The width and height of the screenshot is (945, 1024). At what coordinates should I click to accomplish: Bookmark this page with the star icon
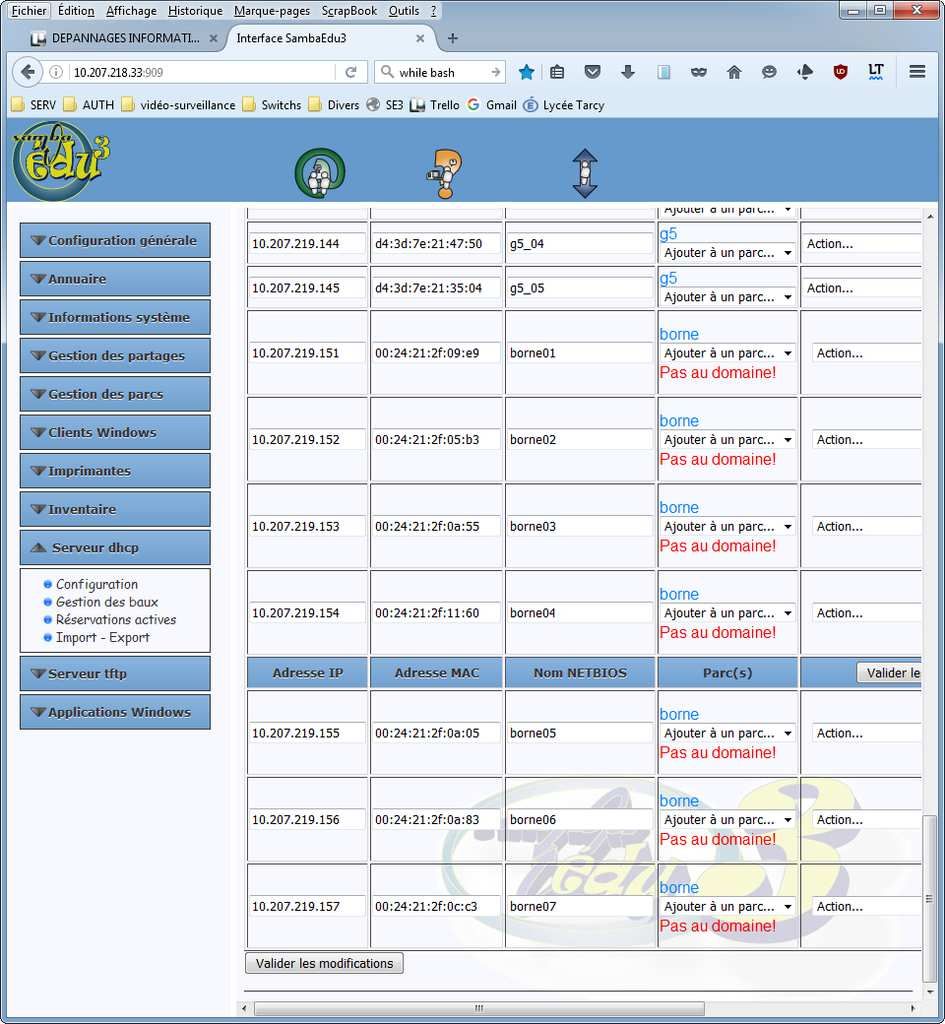click(x=526, y=72)
